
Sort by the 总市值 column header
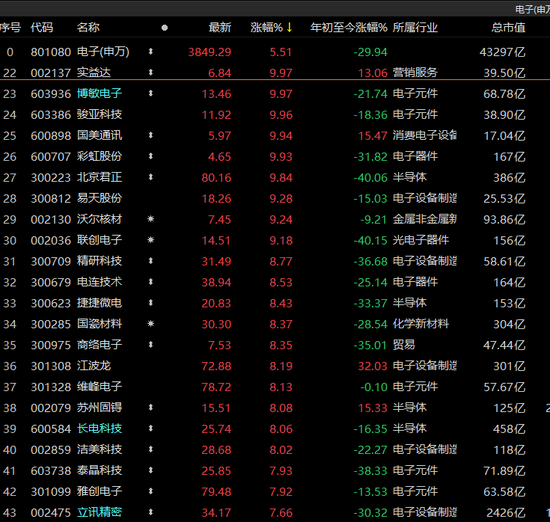[x=508, y=27]
